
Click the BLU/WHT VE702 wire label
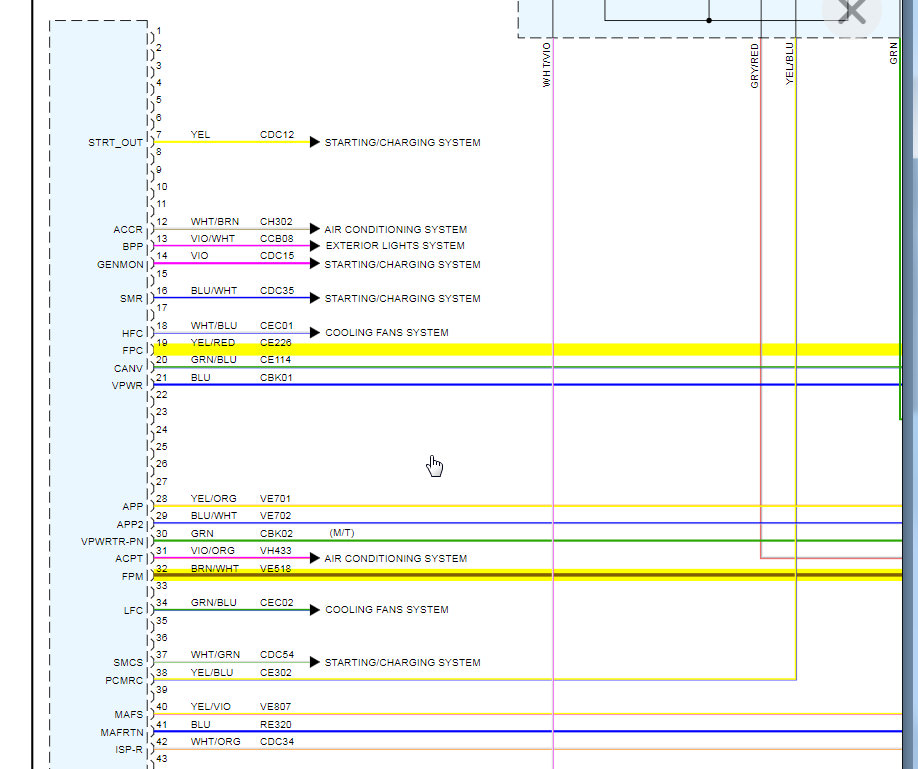(241, 515)
